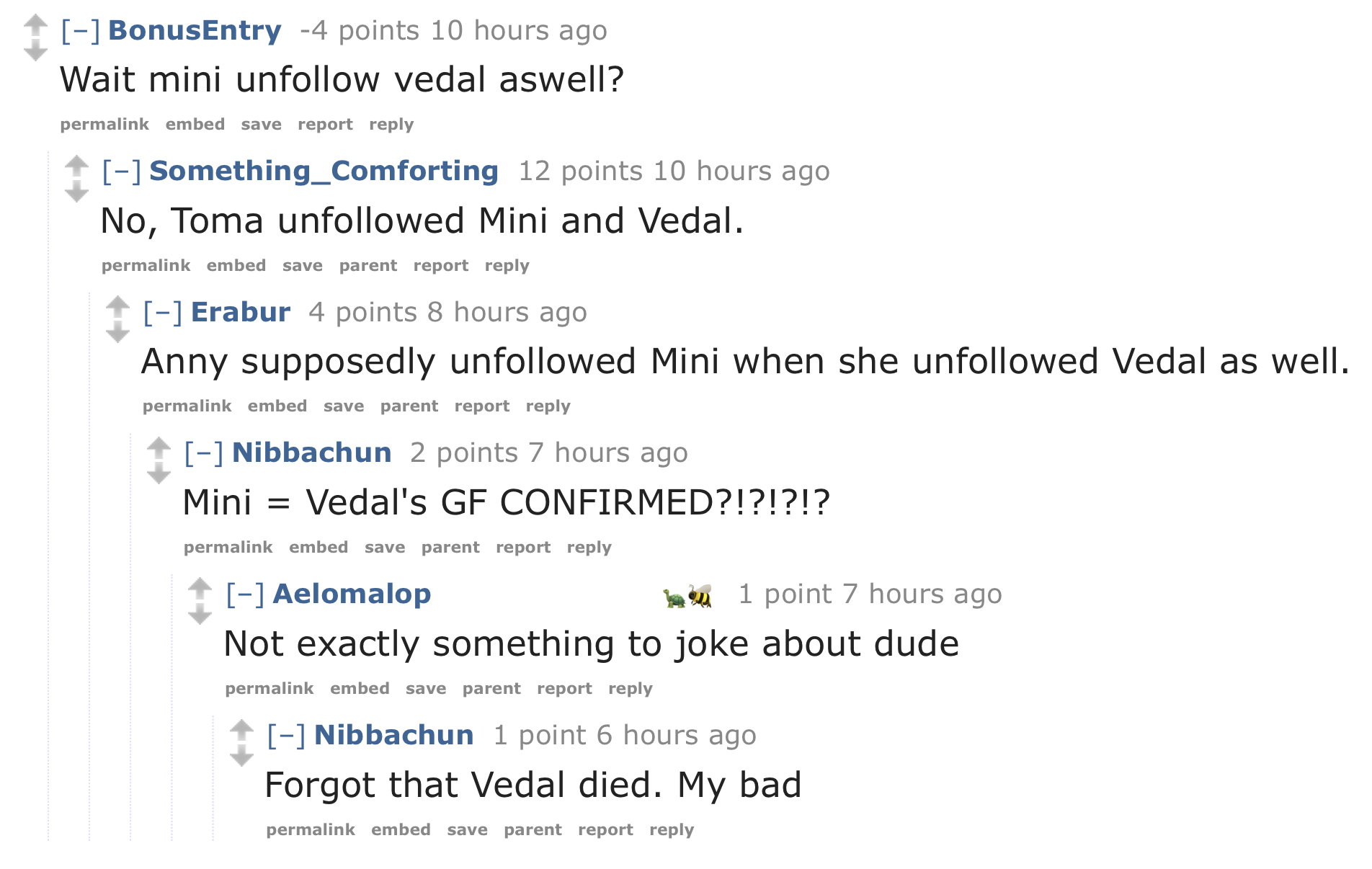Screen dimensions: 1372x869
Task: Open permalink for Erabur's comment
Action: click(187, 406)
